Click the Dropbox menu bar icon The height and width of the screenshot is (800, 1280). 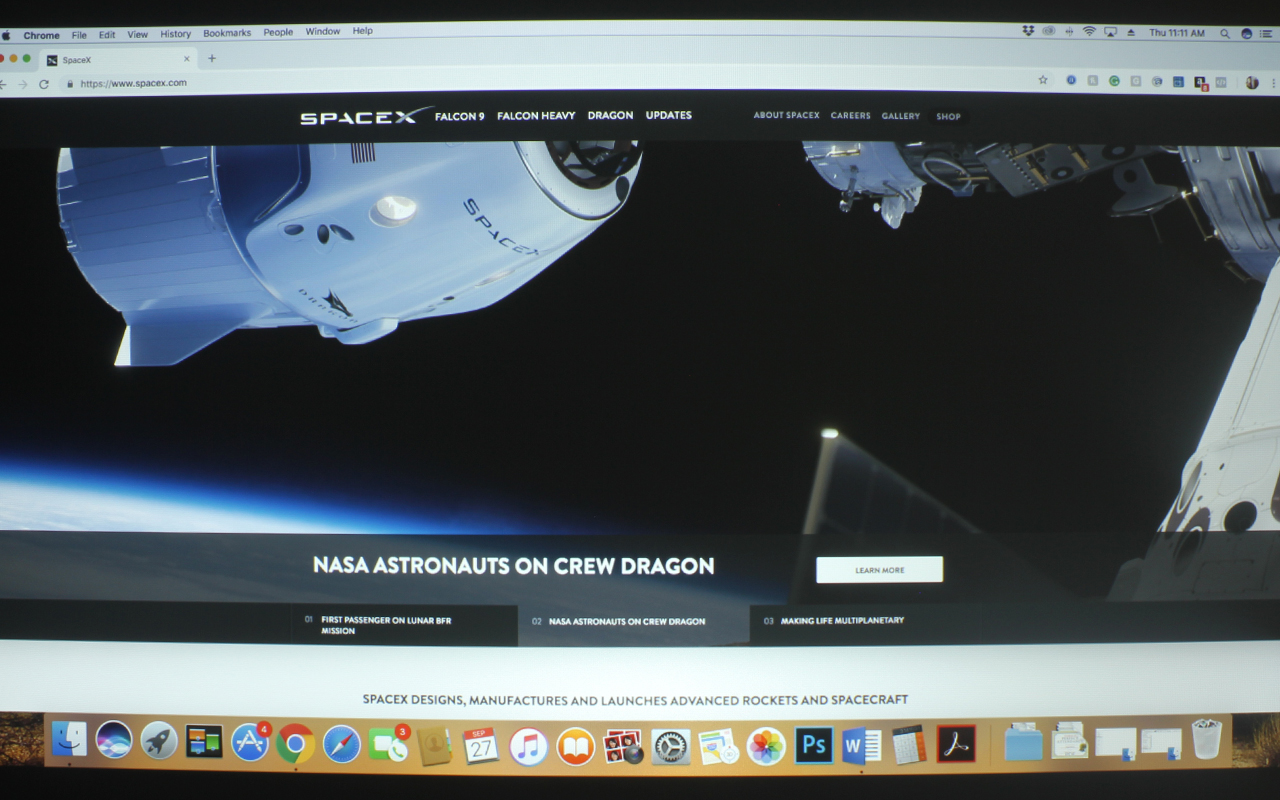1028,31
